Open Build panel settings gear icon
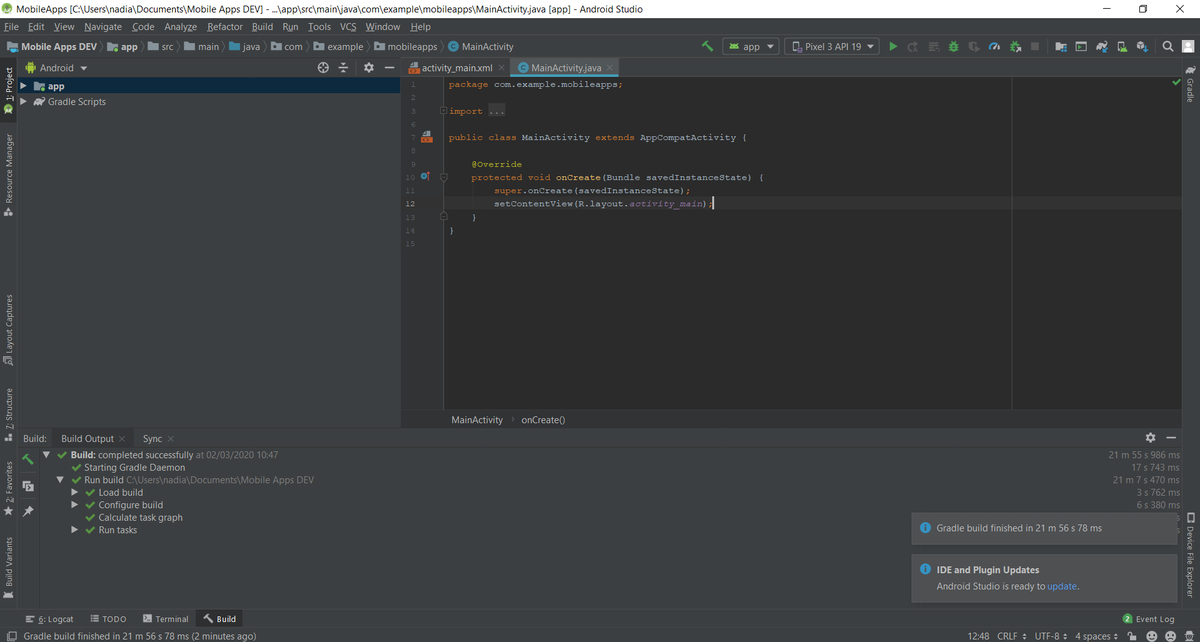The image size is (1200, 642). pos(1150,438)
